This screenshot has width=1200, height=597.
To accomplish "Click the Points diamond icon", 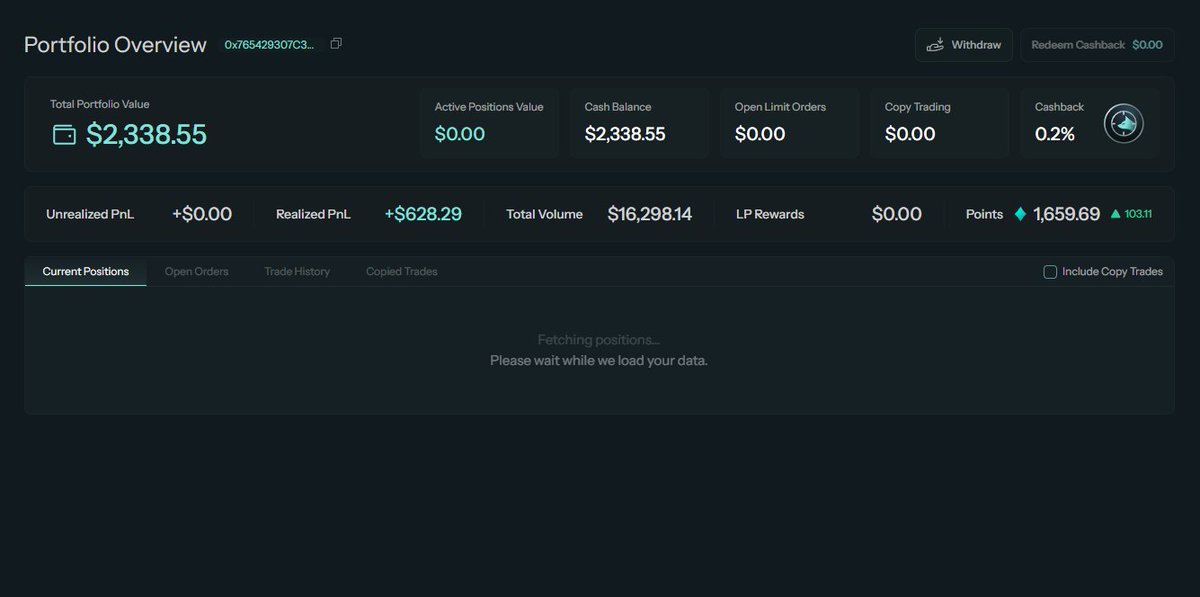I will pos(1020,214).
